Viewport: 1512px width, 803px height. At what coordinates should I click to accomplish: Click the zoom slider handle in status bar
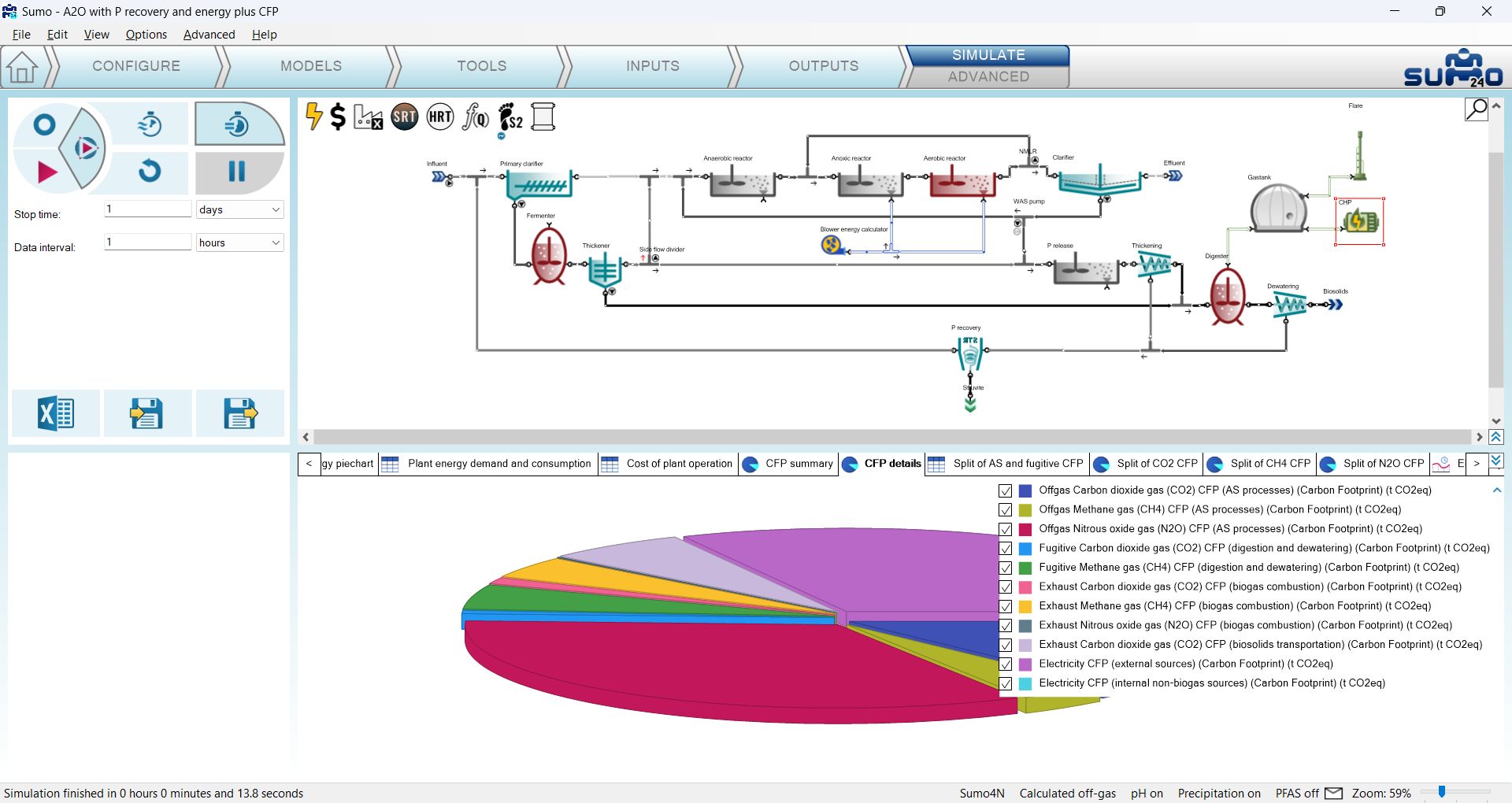tap(1442, 792)
